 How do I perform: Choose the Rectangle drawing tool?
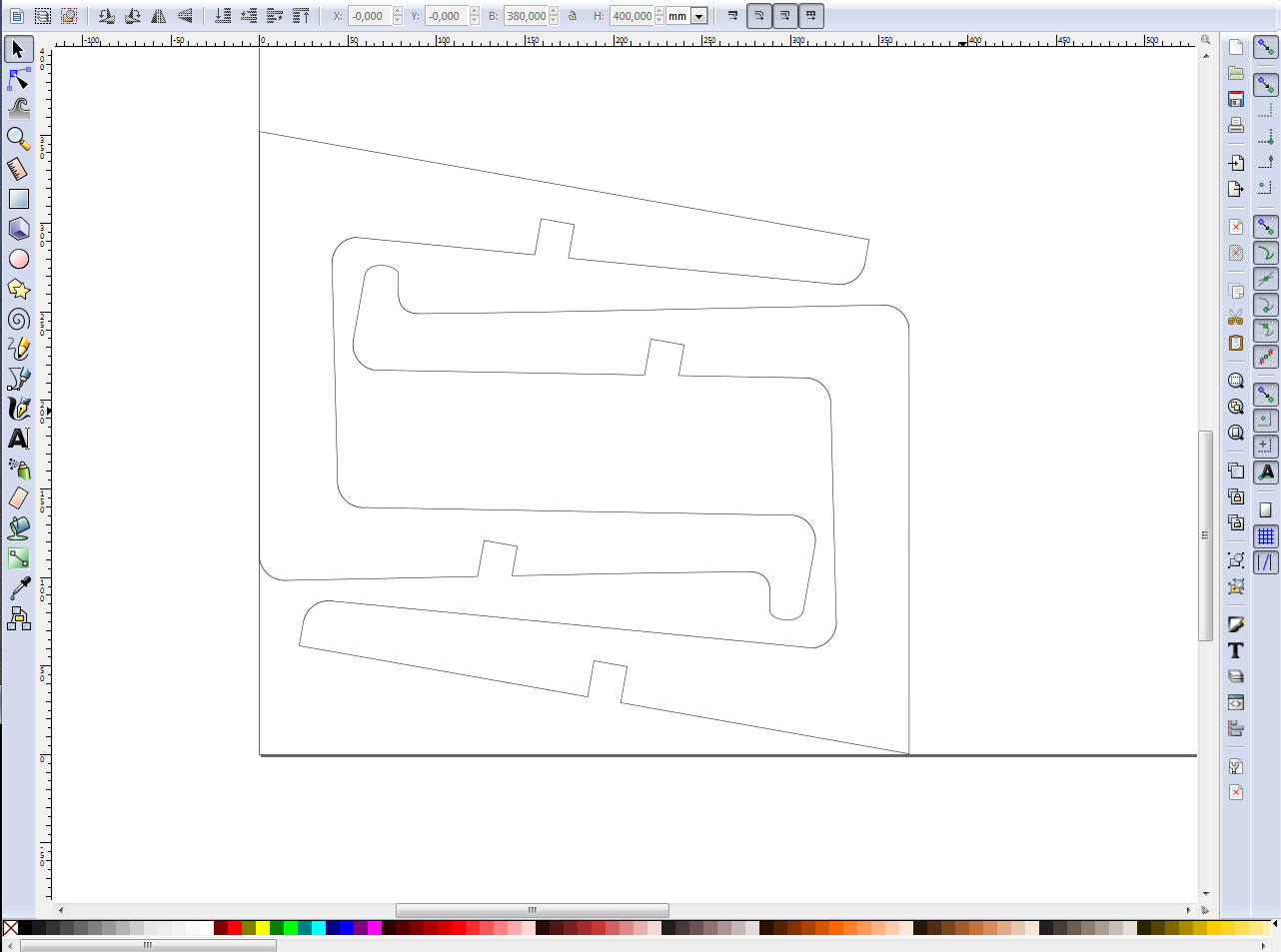(19, 199)
